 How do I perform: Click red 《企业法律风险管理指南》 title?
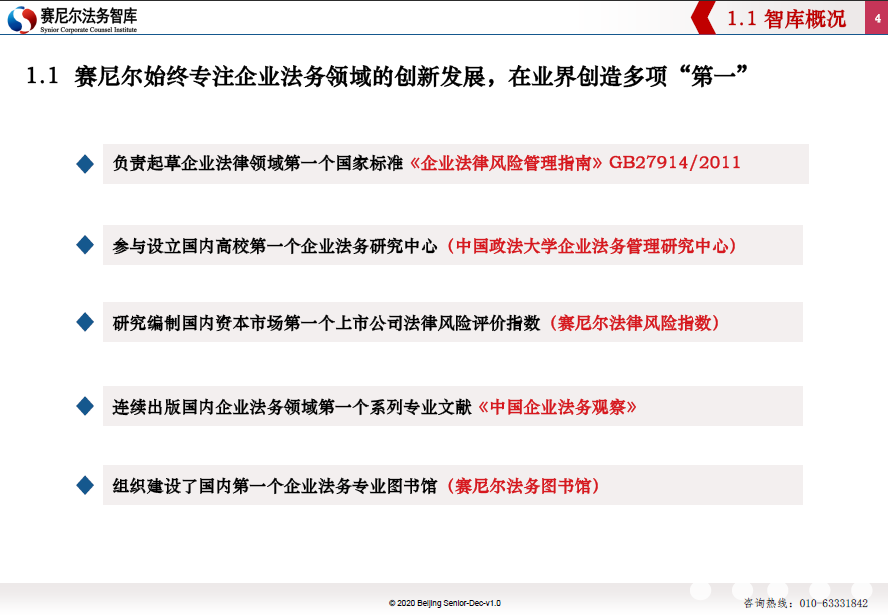(x=506, y=163)
